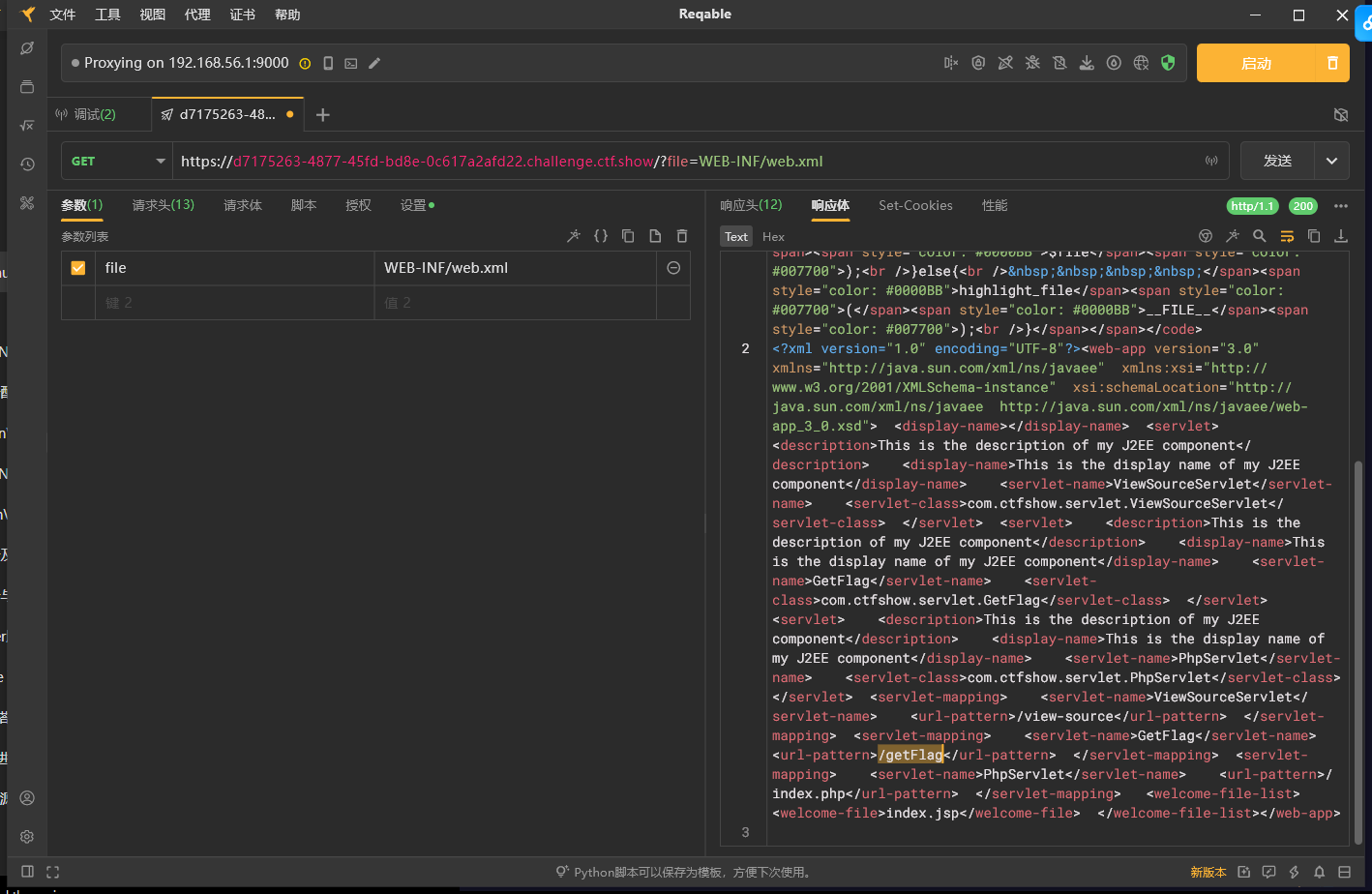Screen dimensions: 1372x894
Task: Click the download-with-disk icon in proxy toolbar
Action: [x=1087, y=63]
